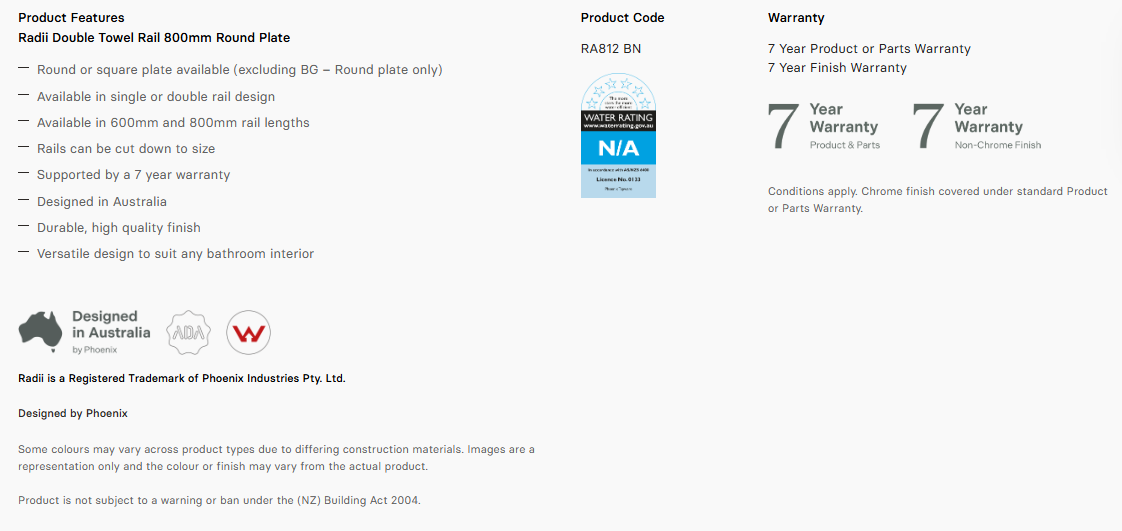Click the 7 Year Product & Parts warranty badge
Image resolution: width=1122 pixels, height=531 pixels.
click(x=824, y=127)
